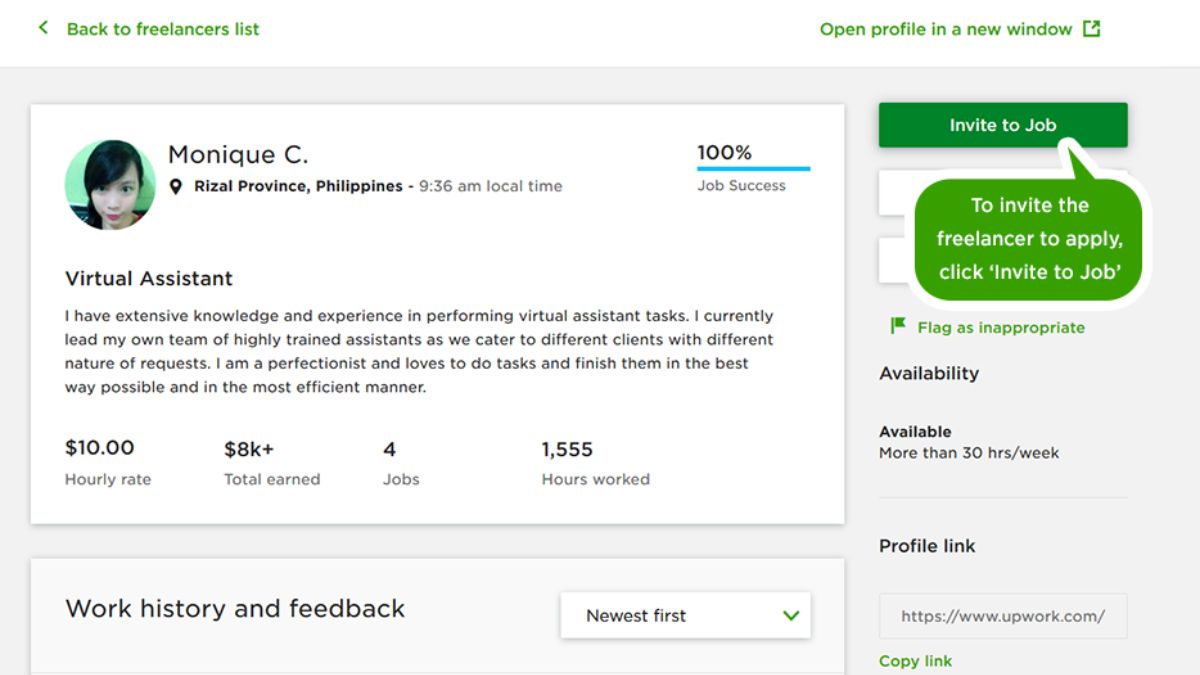1200x675 pixels.
Task: Dismiss the 'Invite to Job' tooltip bubble
Action: point(1029,235)
